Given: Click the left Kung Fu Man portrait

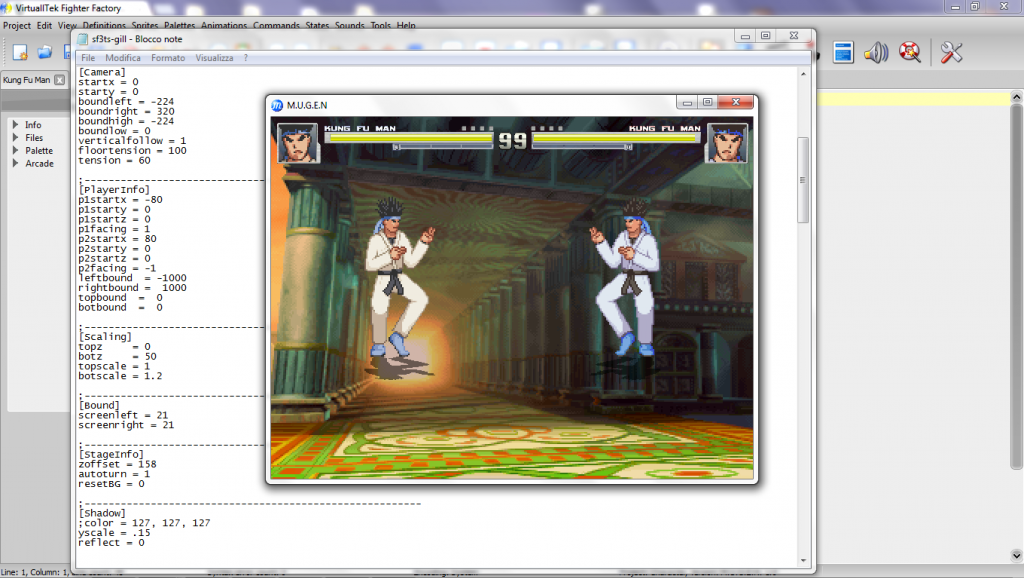Looking at the screenshot, I should (297, 143).
